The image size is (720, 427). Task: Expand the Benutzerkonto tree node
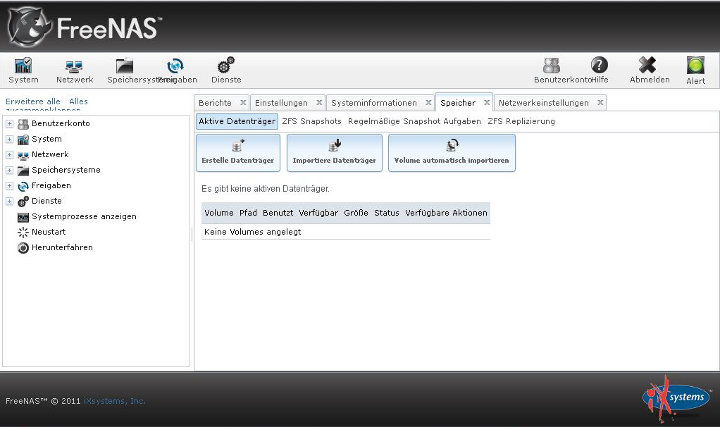tap(9, 124)
